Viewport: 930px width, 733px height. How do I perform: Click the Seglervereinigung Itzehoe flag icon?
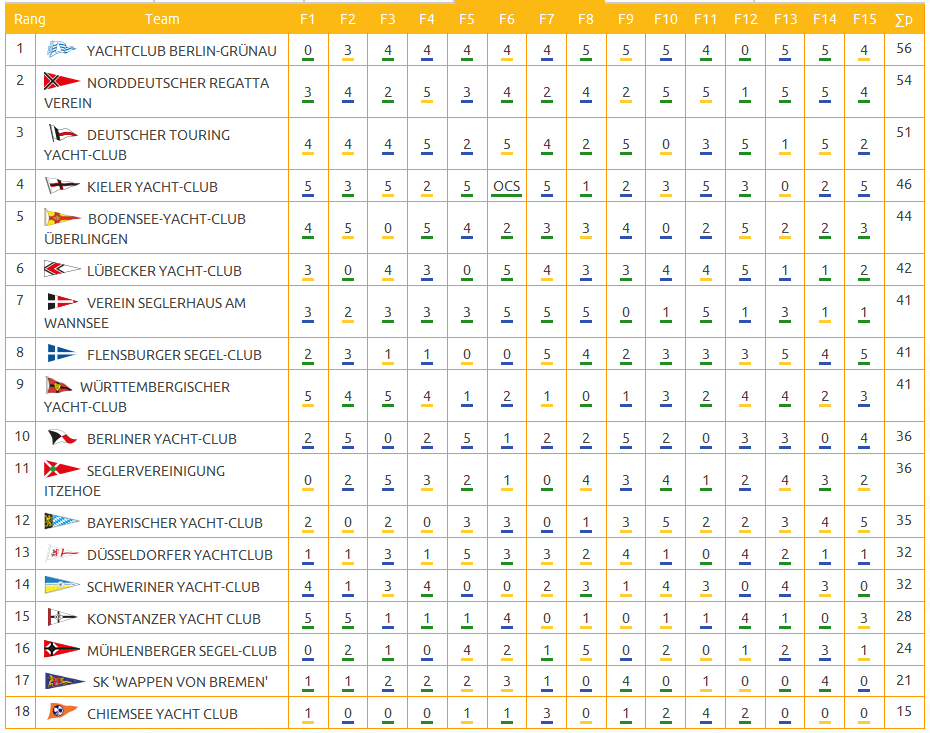[x=62, y=470]
